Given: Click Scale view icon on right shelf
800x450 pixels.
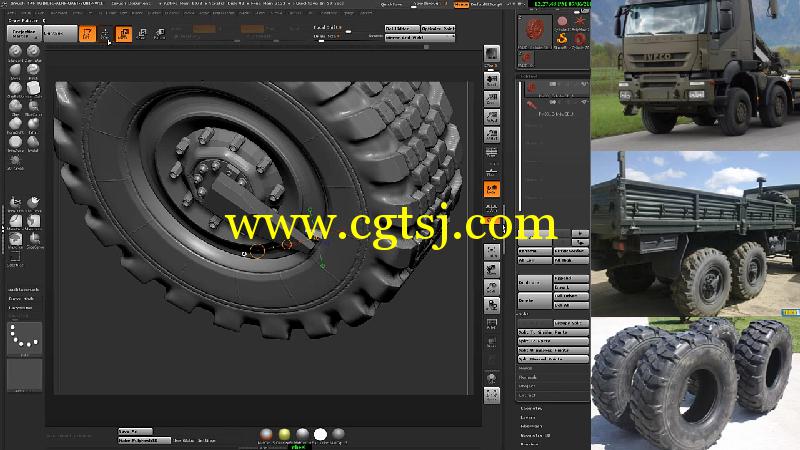Looking at the screenshot, I should (492, 287).
